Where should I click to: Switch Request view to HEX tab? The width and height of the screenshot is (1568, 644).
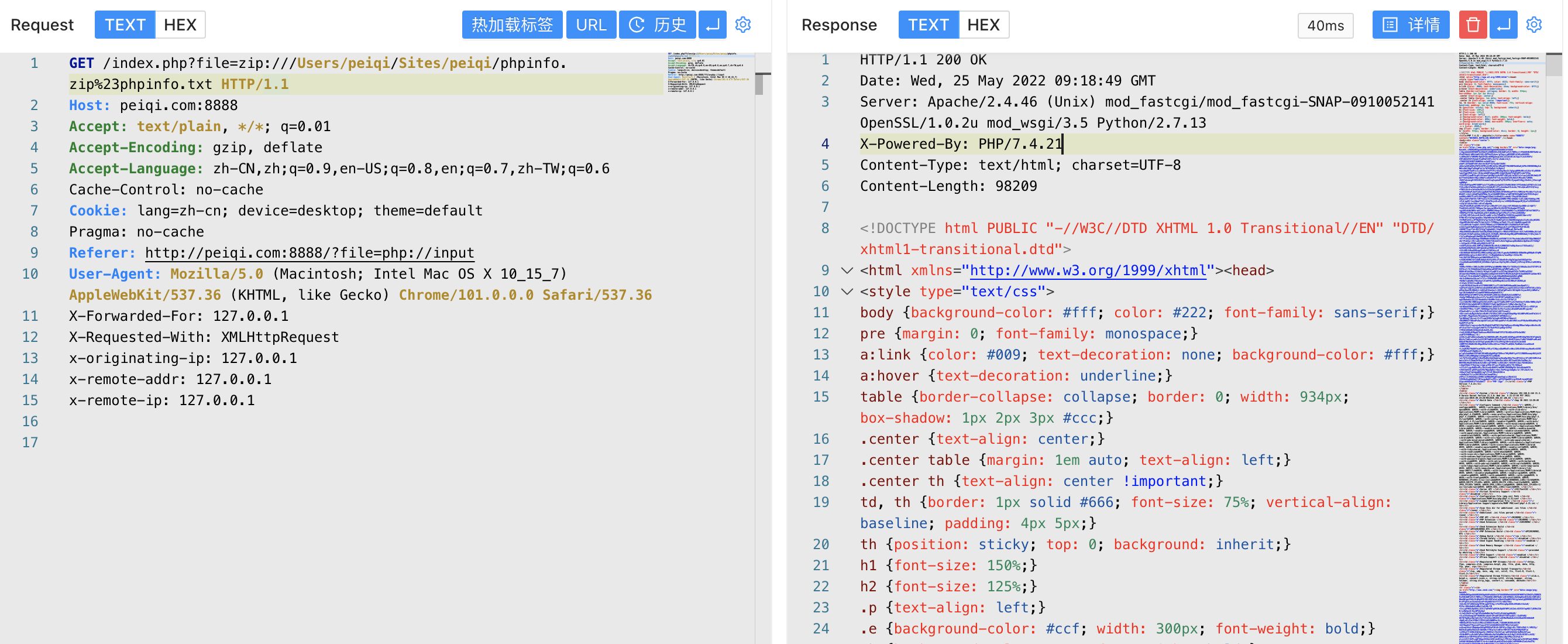(x=180, y=25)
